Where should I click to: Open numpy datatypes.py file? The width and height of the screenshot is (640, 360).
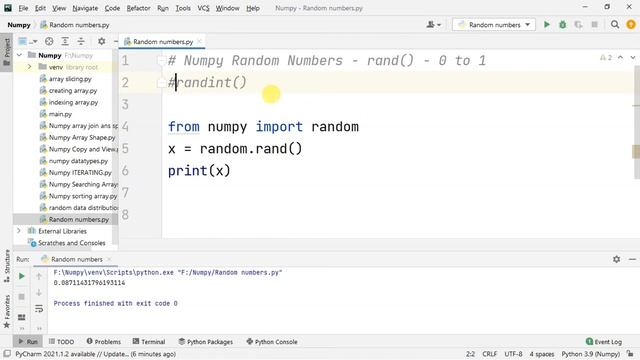point(78,161)
